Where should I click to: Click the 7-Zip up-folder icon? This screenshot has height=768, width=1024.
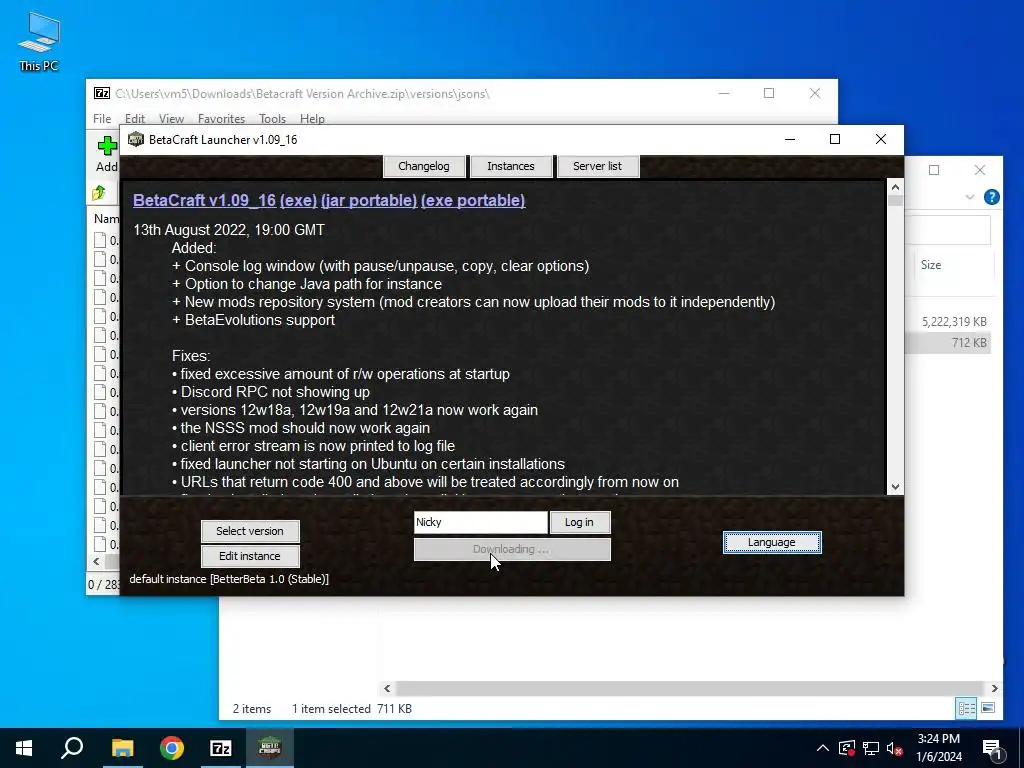coord(99,193)
